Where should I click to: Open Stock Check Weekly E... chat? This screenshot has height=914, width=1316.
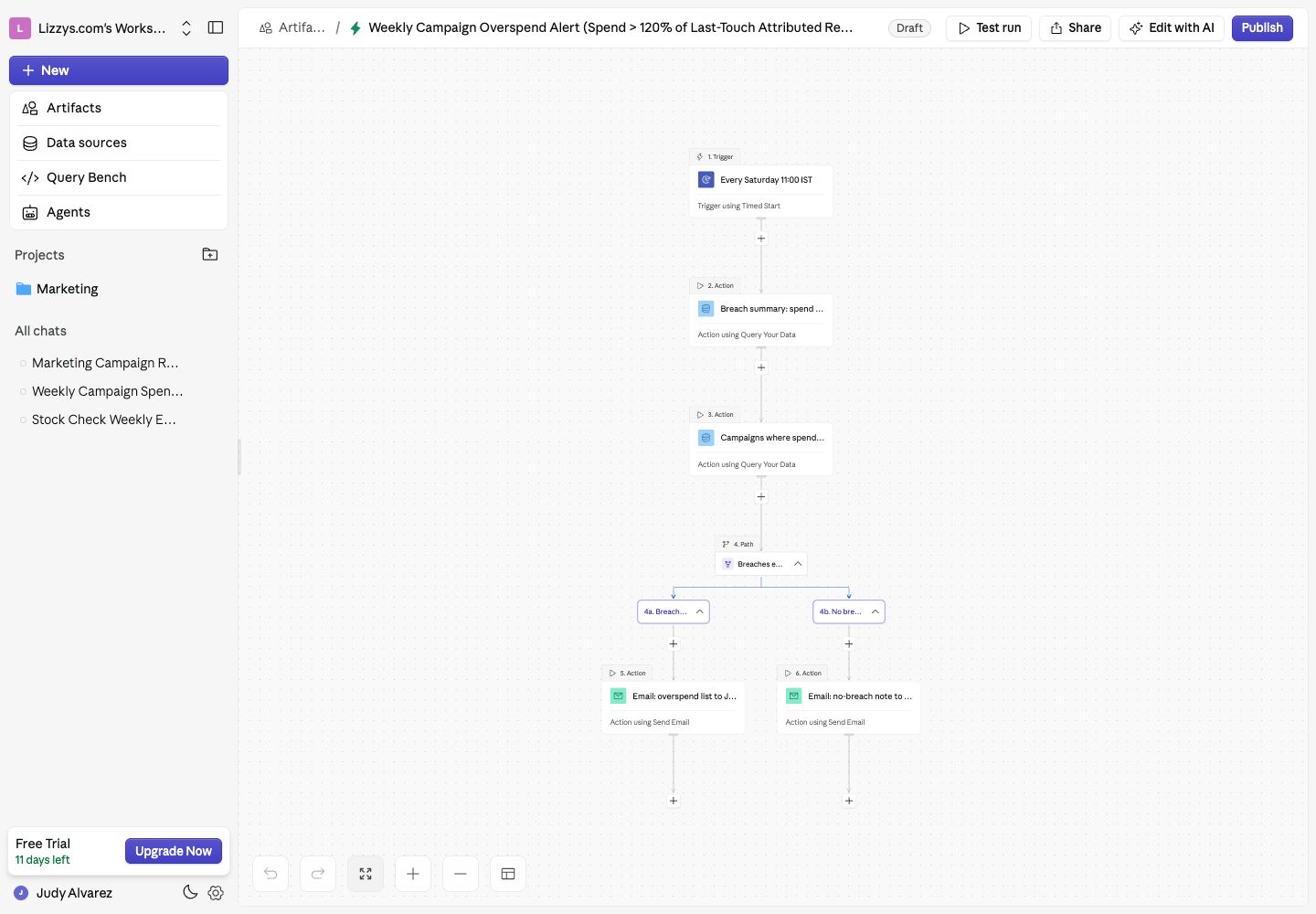click(x=103, y=420)
